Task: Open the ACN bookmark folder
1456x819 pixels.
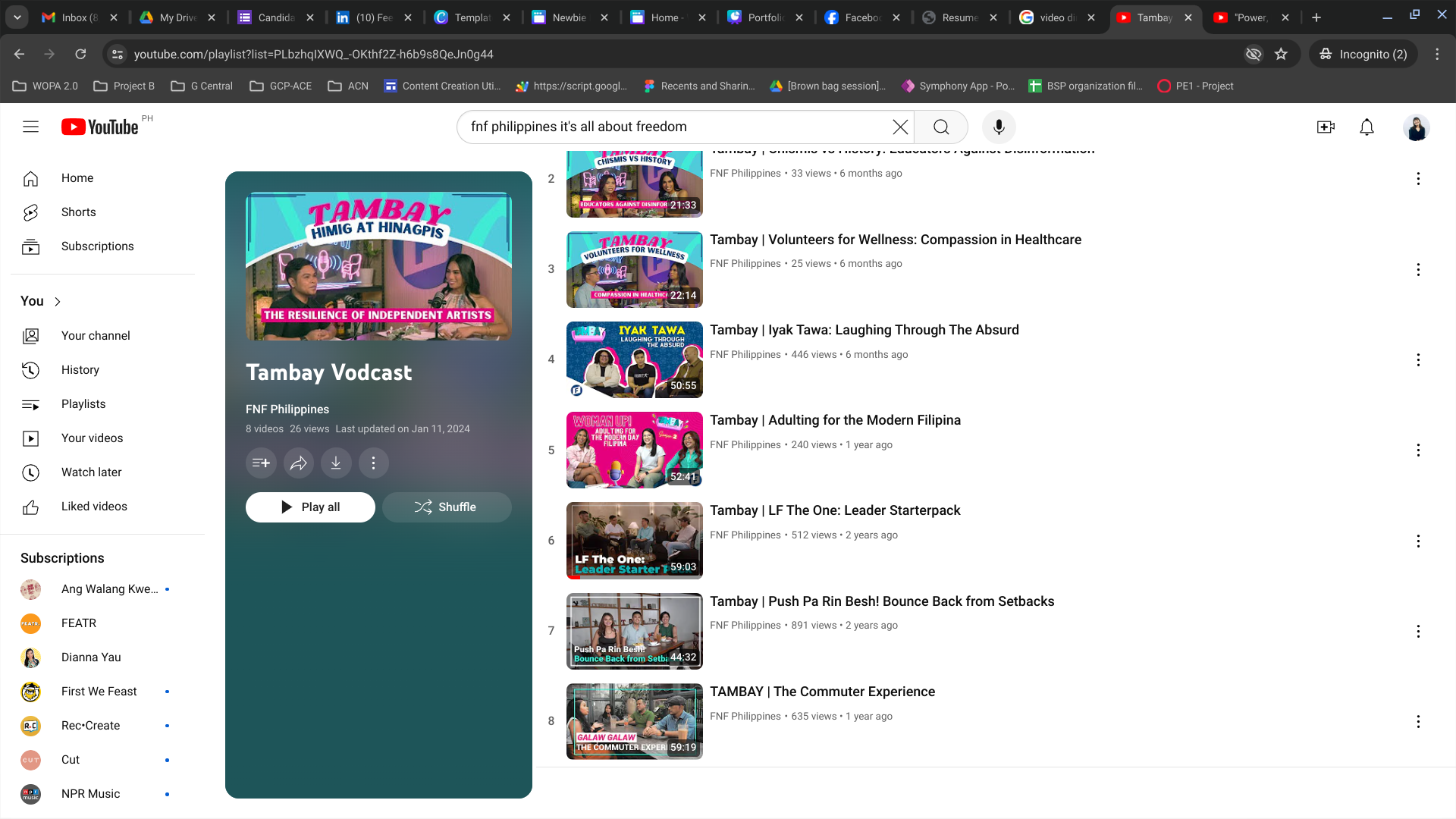Action: 348,86
